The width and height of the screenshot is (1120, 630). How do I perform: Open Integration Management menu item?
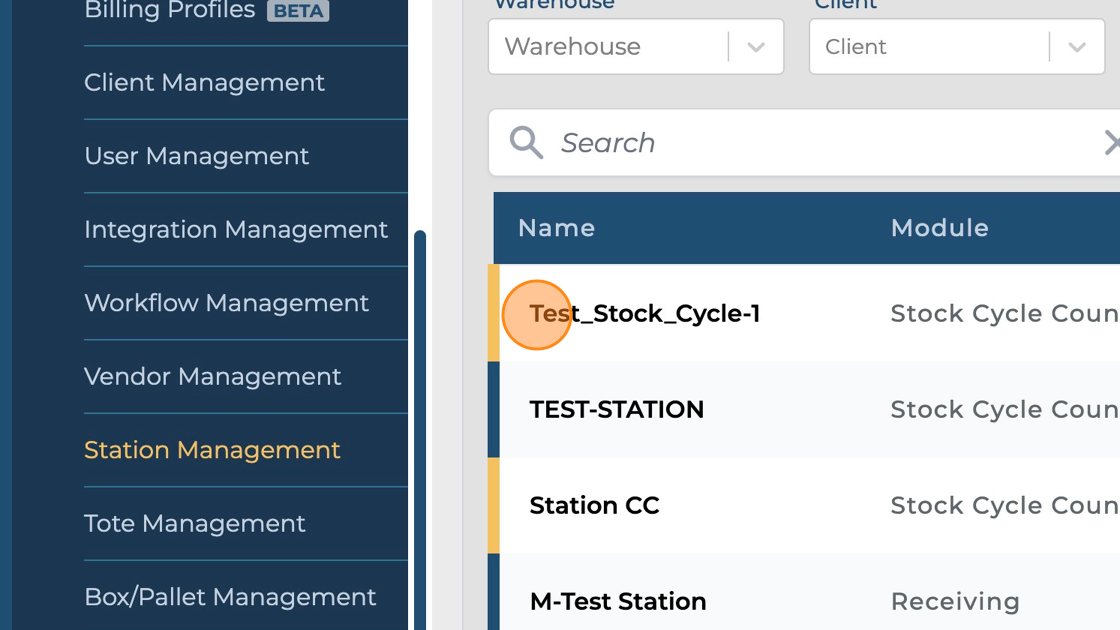pos(235,229)
